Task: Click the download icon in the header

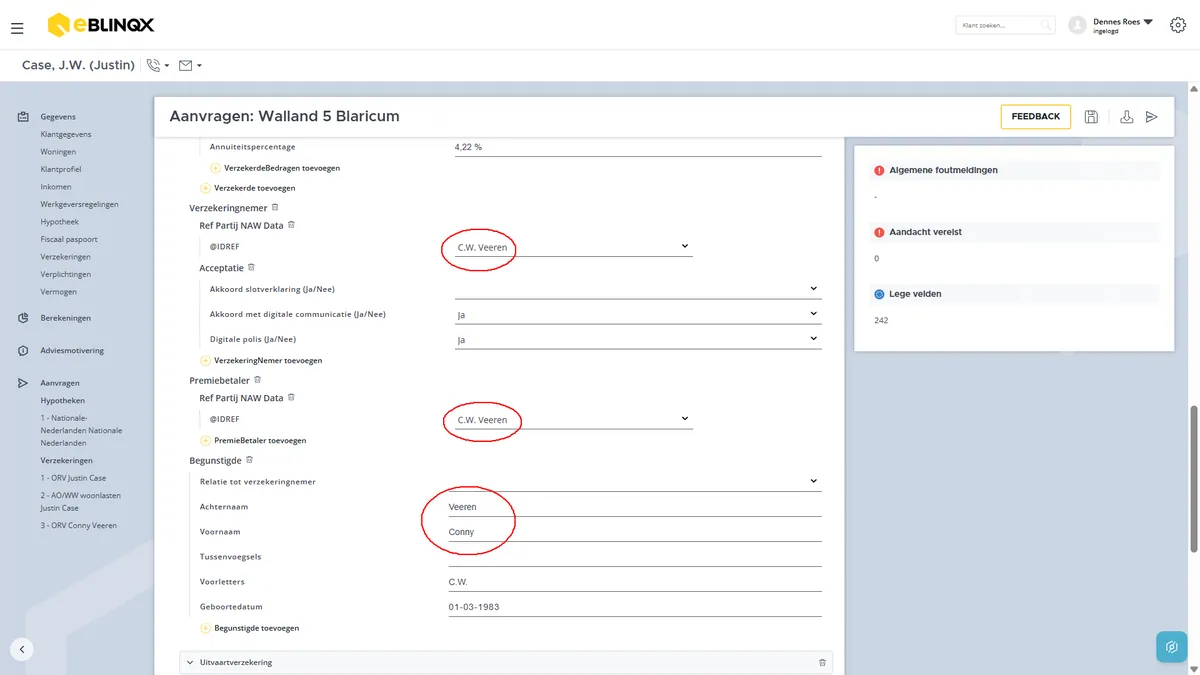Action: tap(1126, 117)
